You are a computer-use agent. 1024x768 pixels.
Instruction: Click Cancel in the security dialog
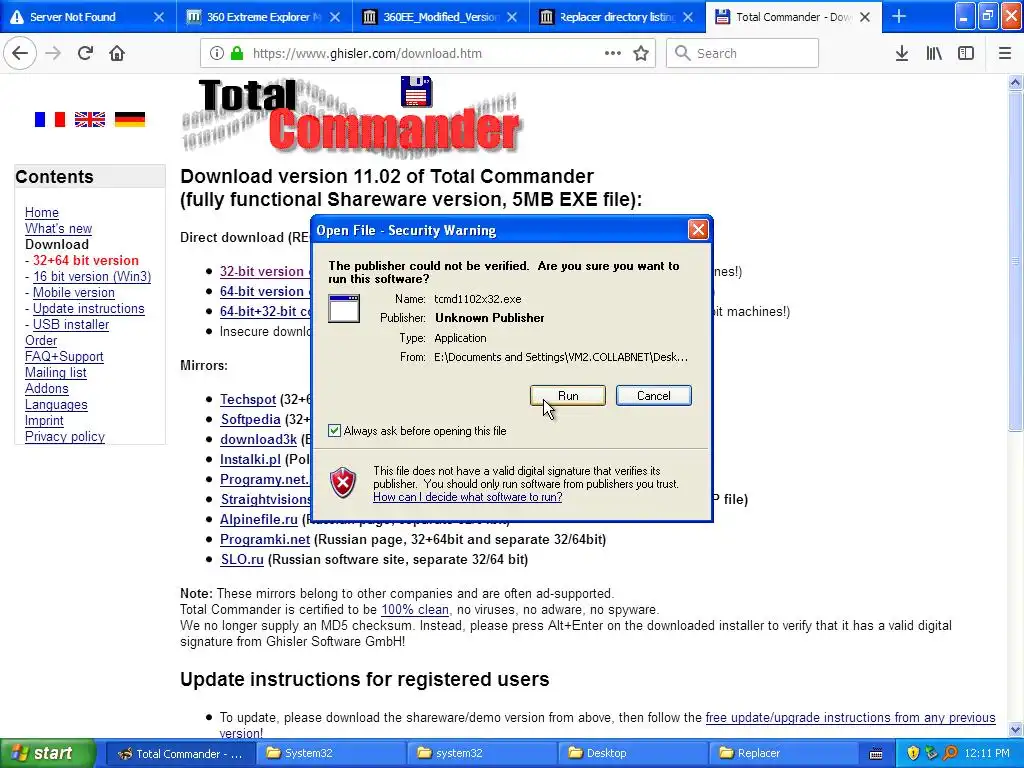tap(654, 396)
